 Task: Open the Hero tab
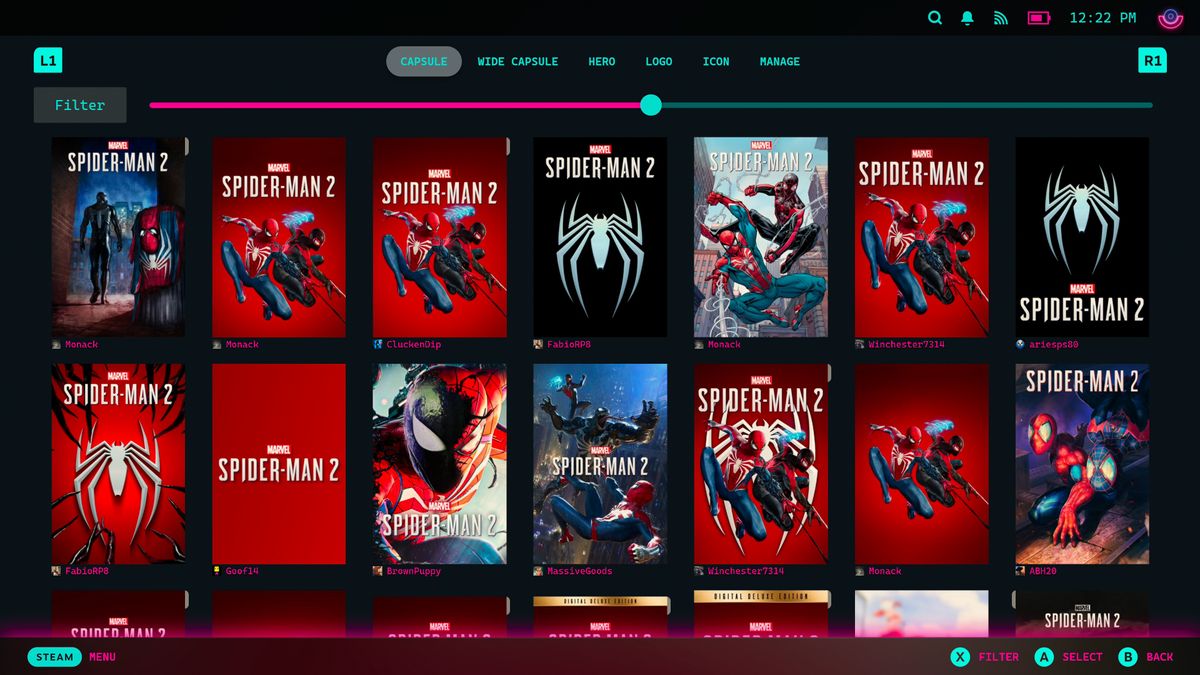click(602, 61)
